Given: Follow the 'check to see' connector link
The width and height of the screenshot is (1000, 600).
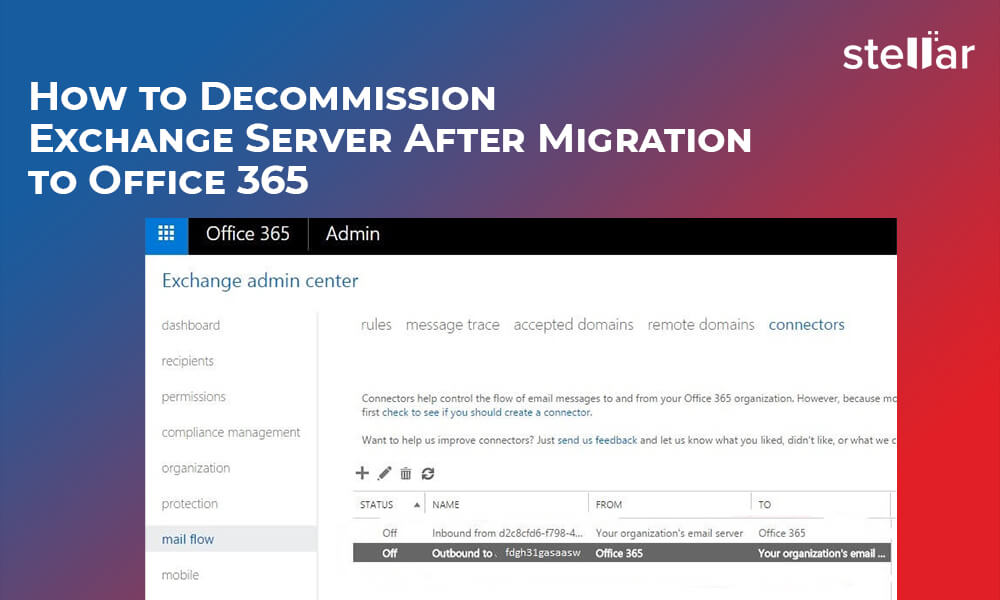Looking at the screenshot, I should click(x=411, y=412).
